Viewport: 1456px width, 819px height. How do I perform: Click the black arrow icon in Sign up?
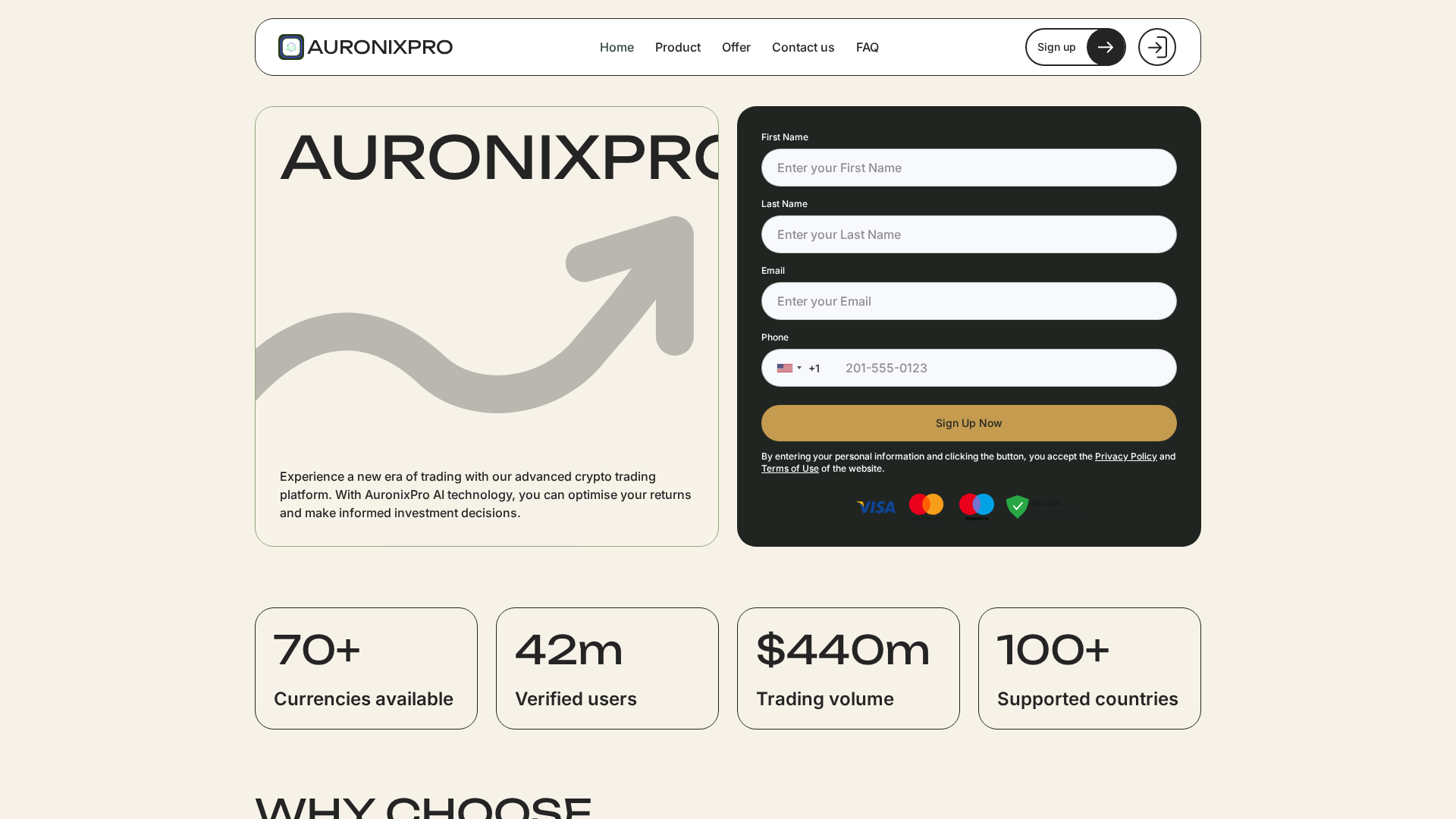click(x=1106, y=47)
